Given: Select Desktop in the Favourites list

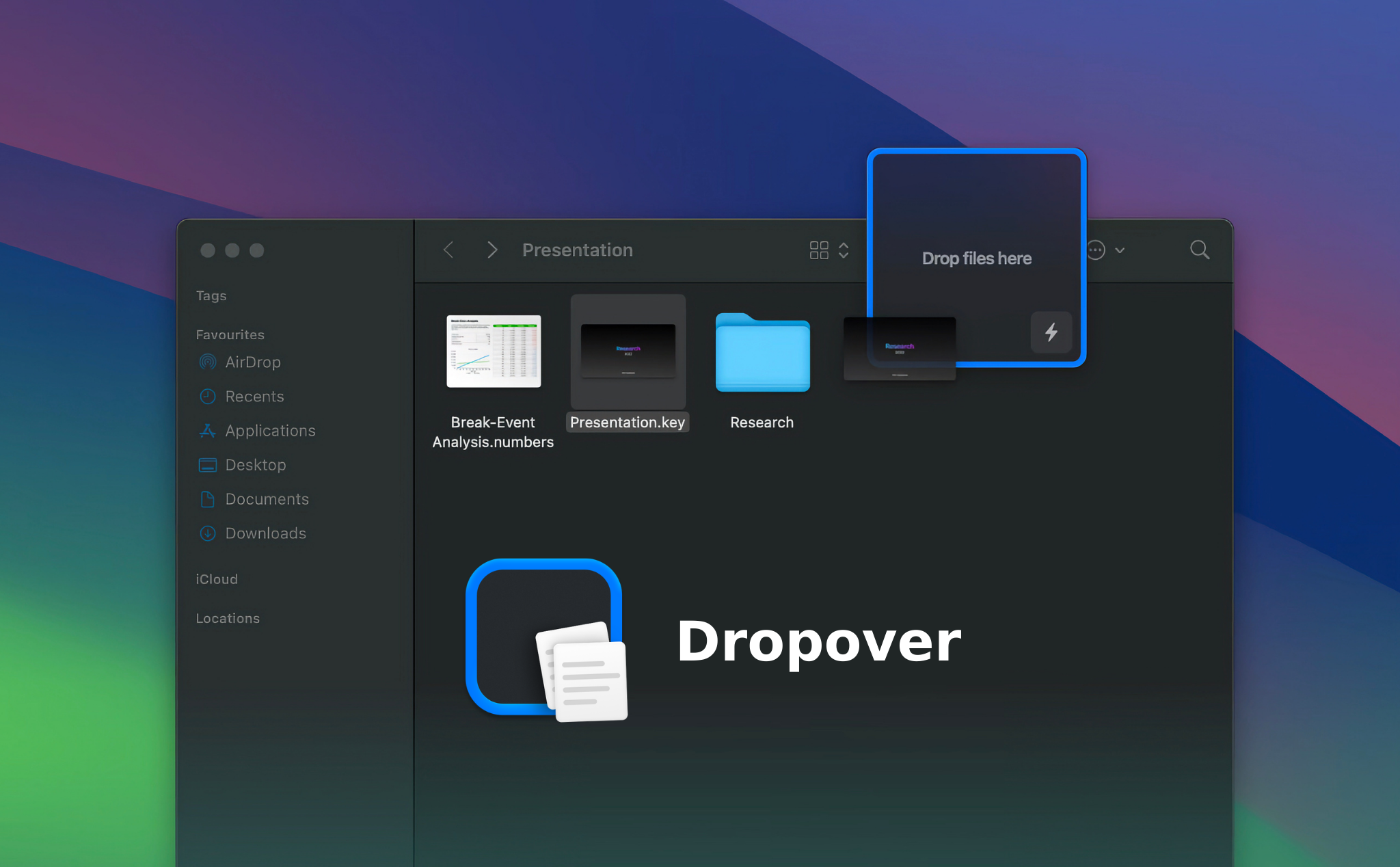Looking at the screenshot, I should pos(256,465).
